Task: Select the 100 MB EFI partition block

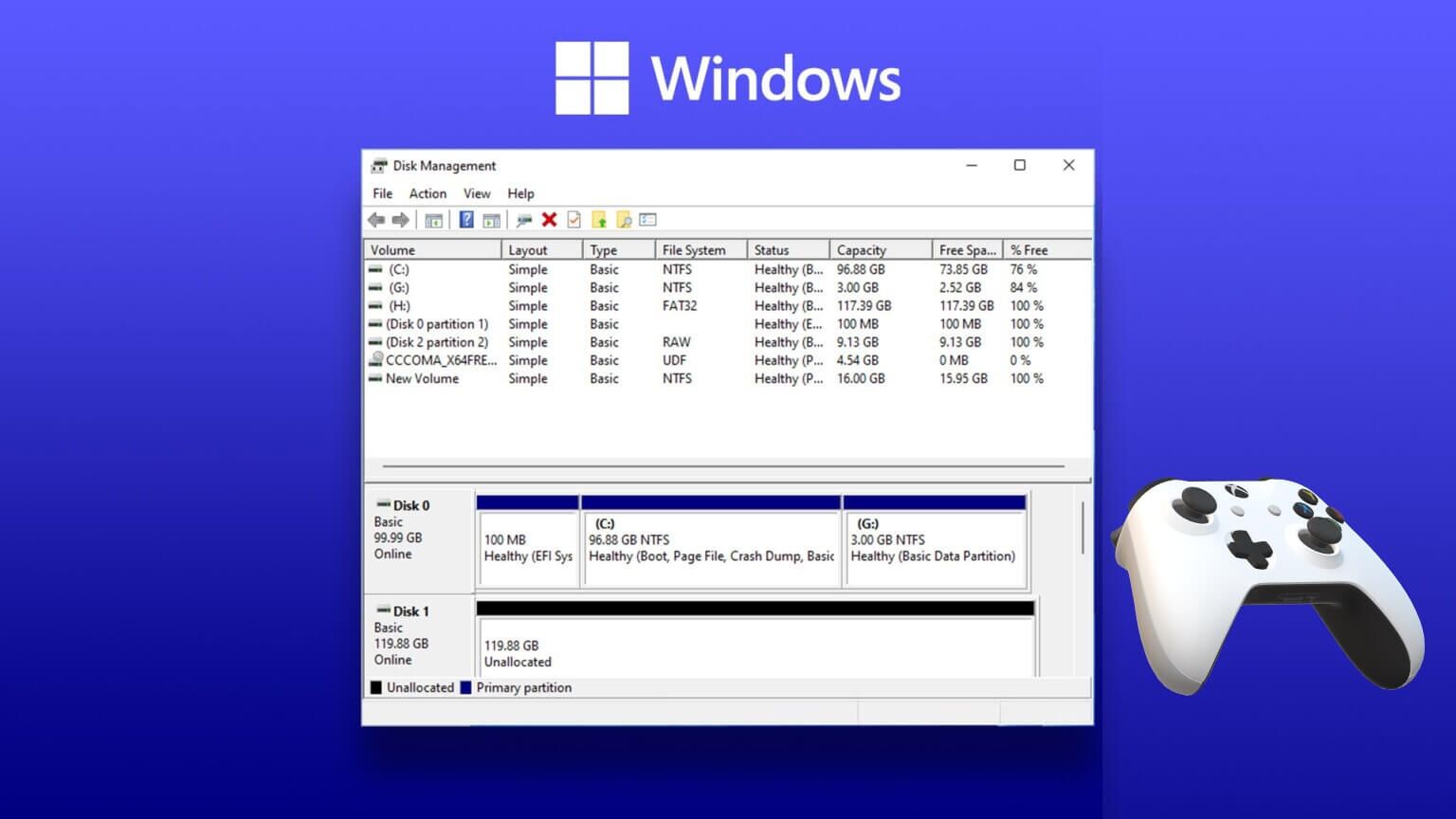Action: click(528, 540)
